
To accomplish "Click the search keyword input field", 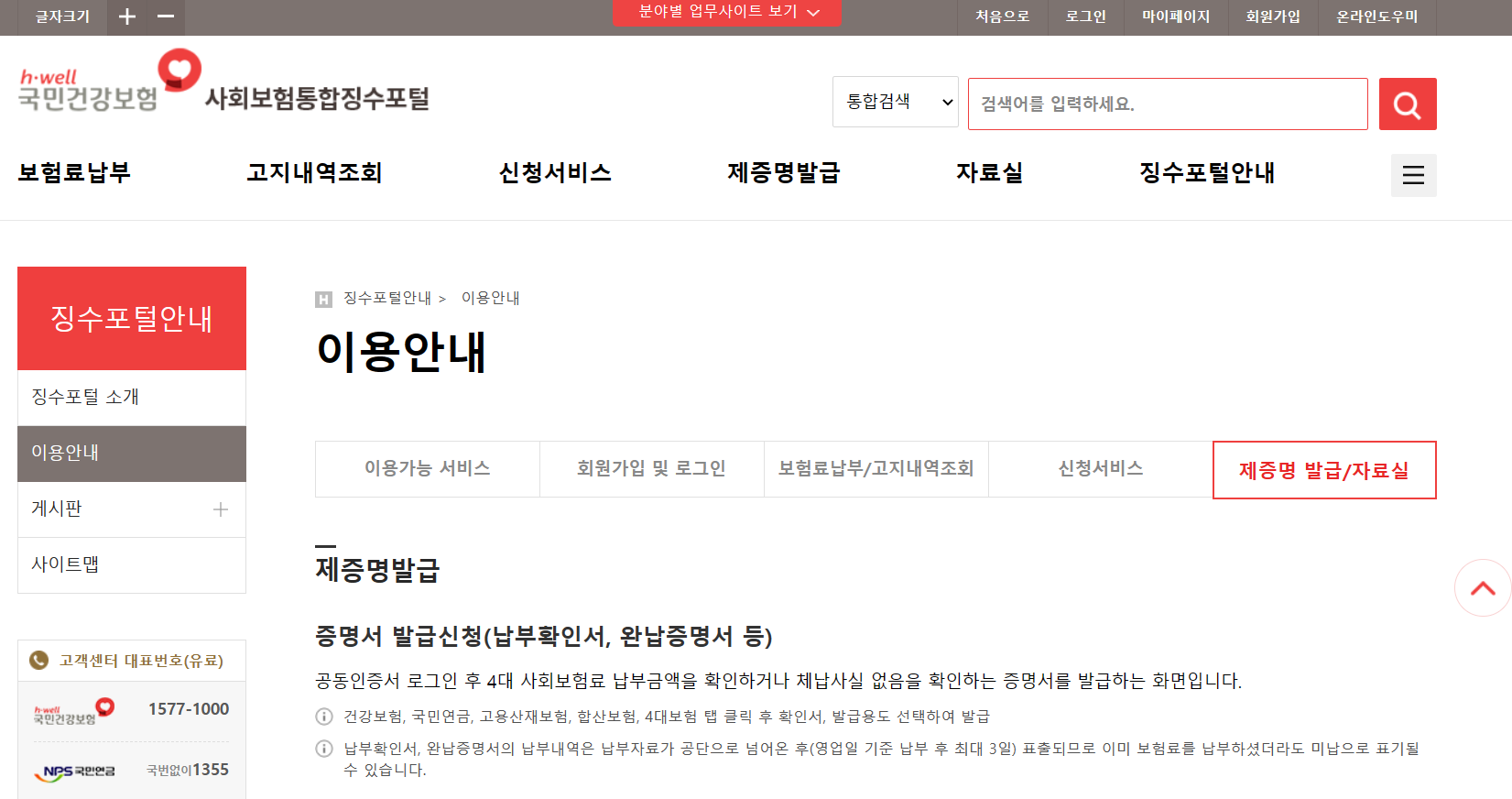I will click(x=1168, y=104).
